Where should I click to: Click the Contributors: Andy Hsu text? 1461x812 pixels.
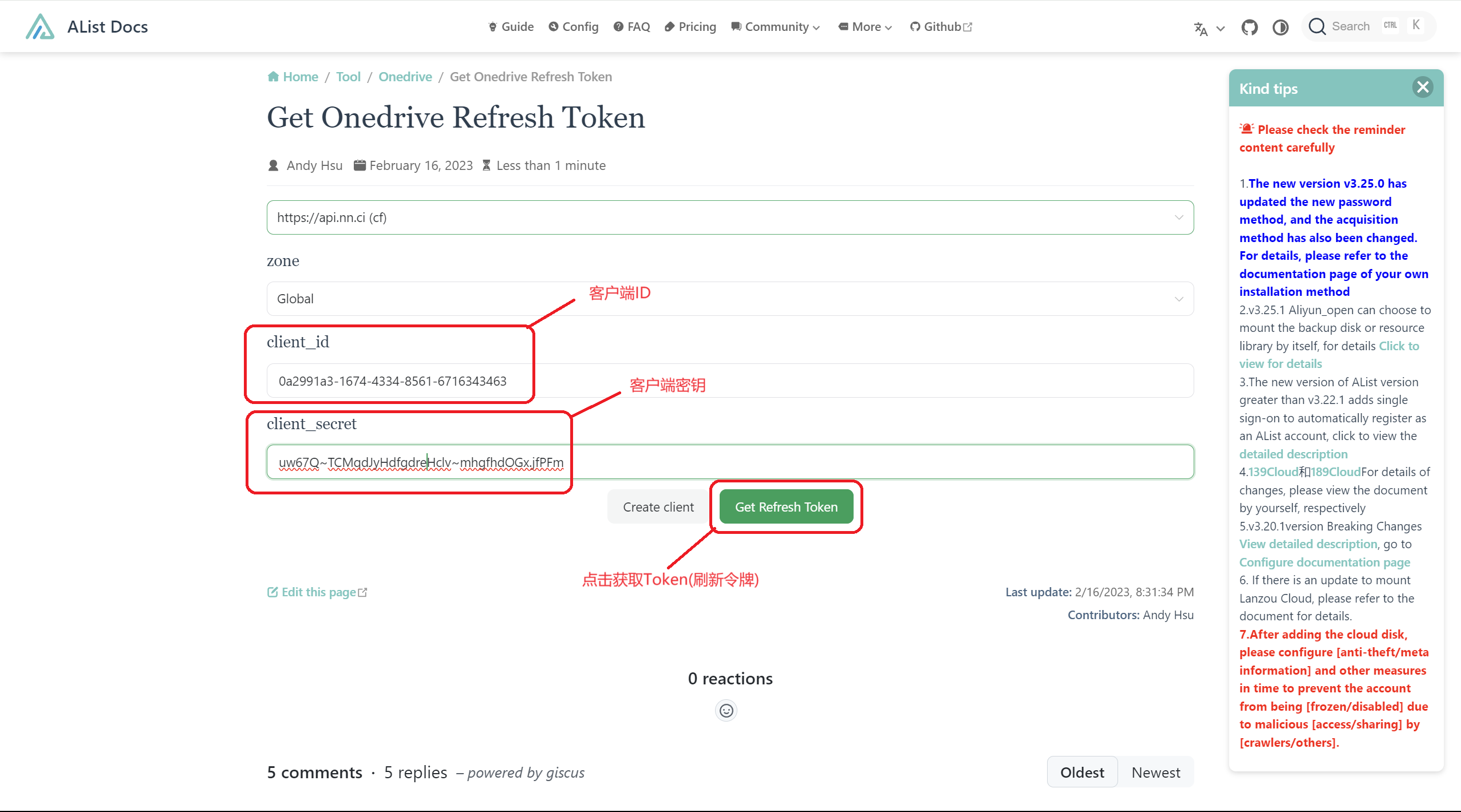[x=1130, y=615]
